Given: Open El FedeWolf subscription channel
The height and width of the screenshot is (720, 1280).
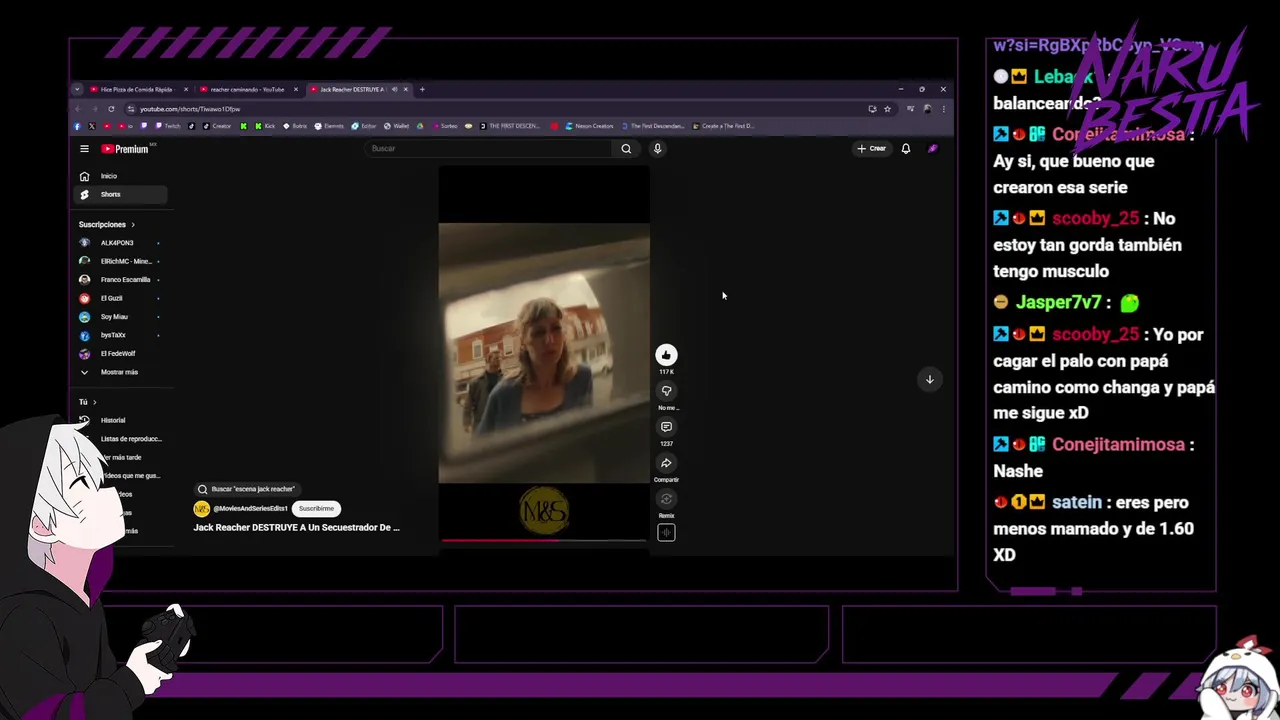Looking at the screenshot, I should [x=120, y=353].
